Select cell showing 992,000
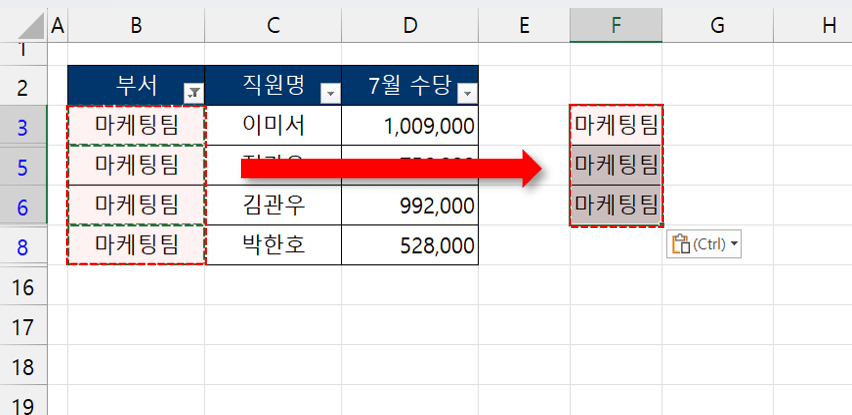The image size is (852, 415). (410, 206)
